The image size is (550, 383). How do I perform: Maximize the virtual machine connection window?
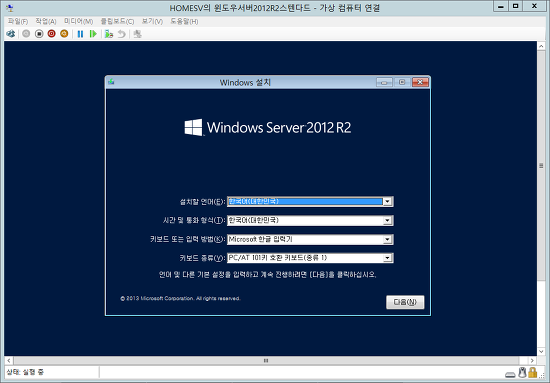[515, 6]
